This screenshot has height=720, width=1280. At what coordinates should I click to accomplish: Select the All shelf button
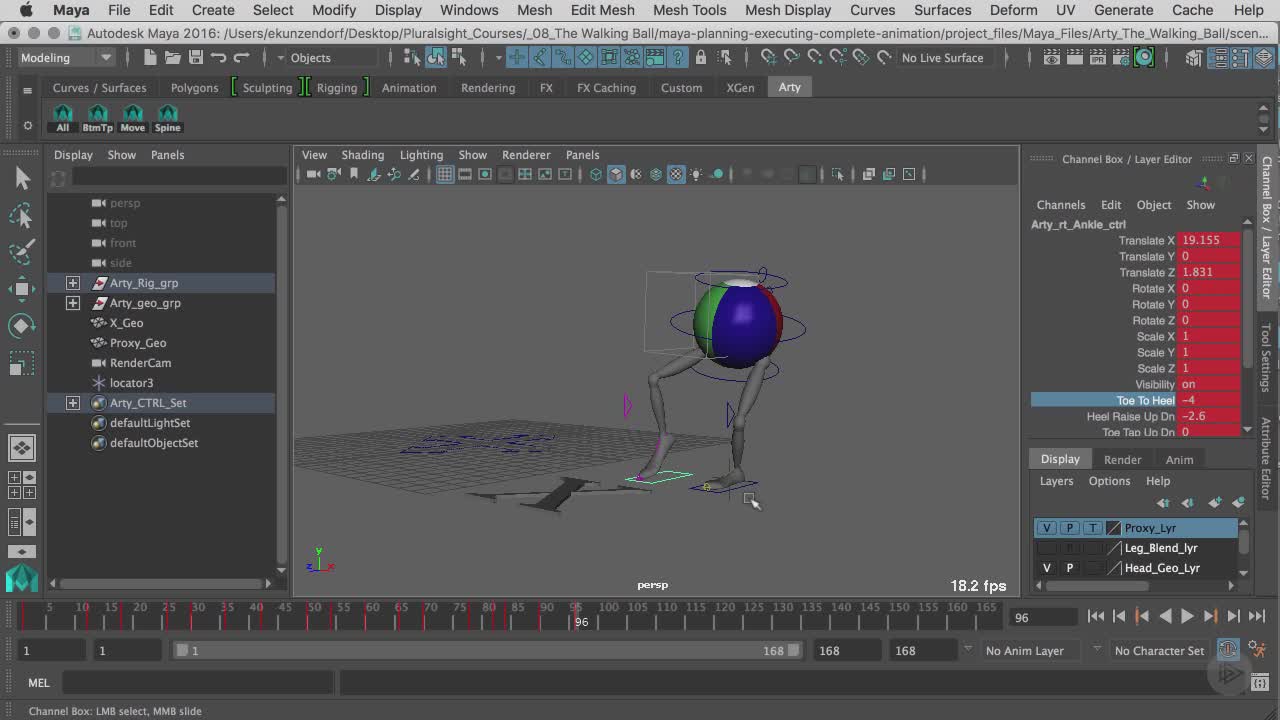coord(63,118)
